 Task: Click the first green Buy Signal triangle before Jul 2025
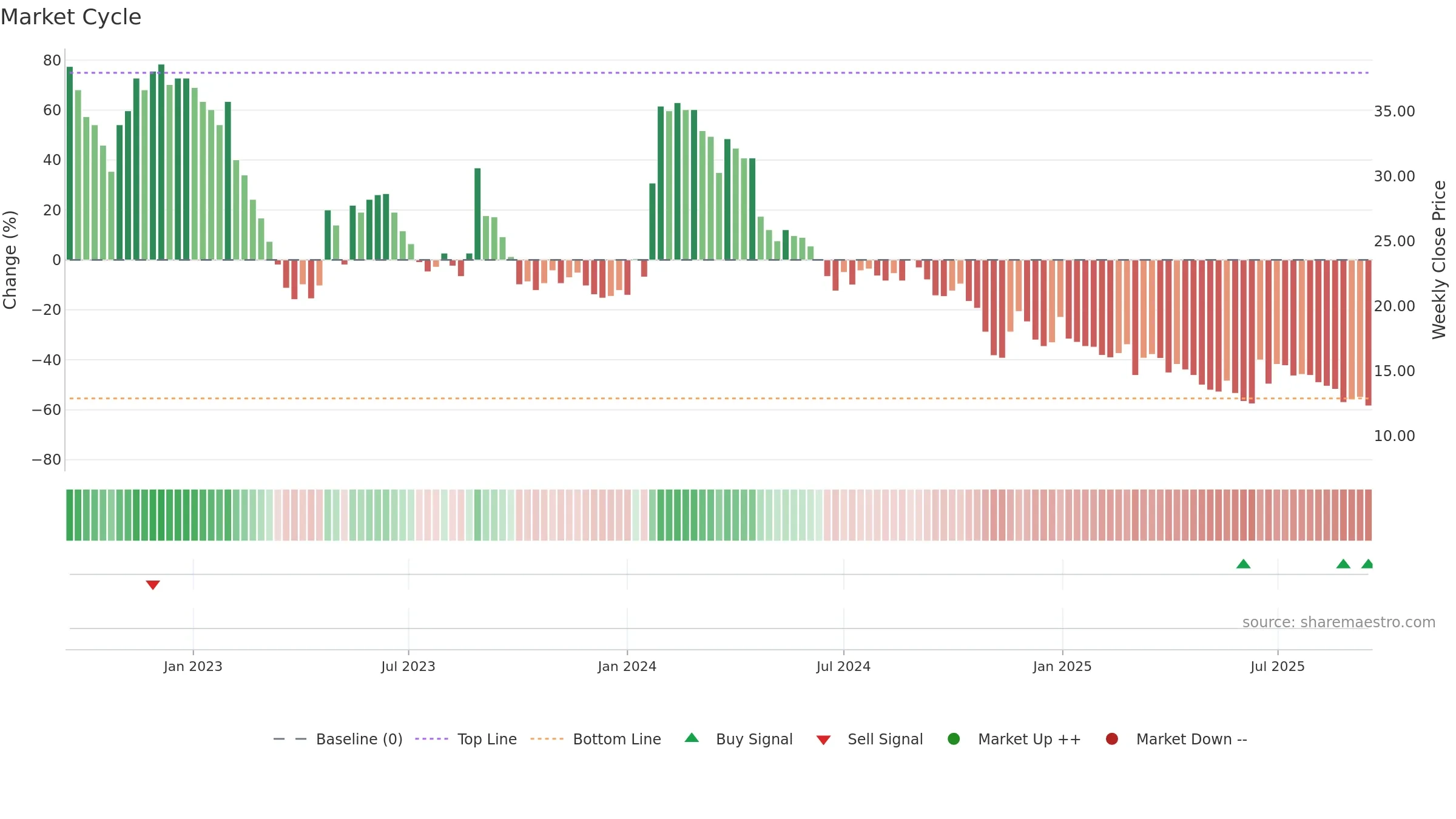(x=1244, y=564)
